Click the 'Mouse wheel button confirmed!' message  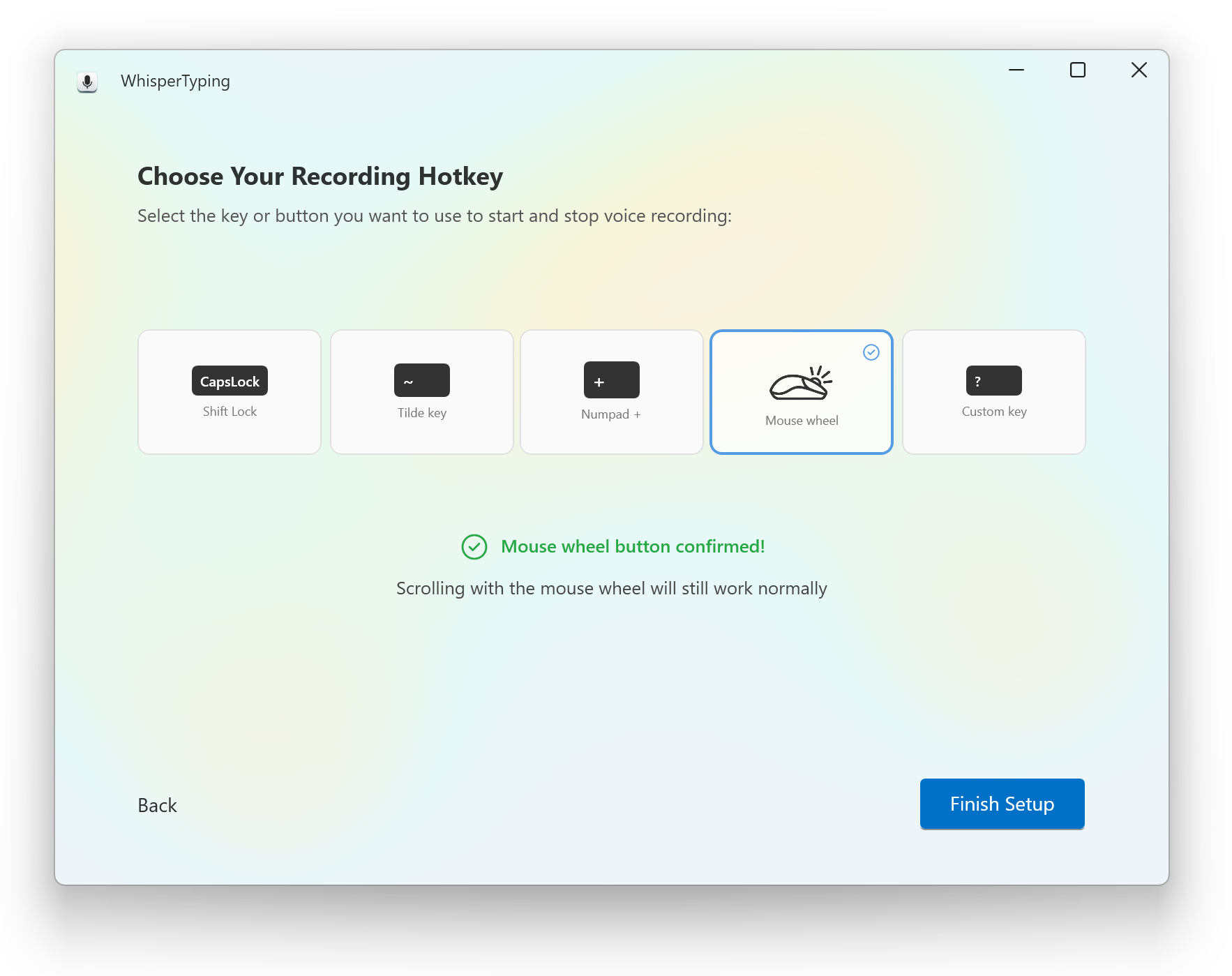click(x=633, y=546)
